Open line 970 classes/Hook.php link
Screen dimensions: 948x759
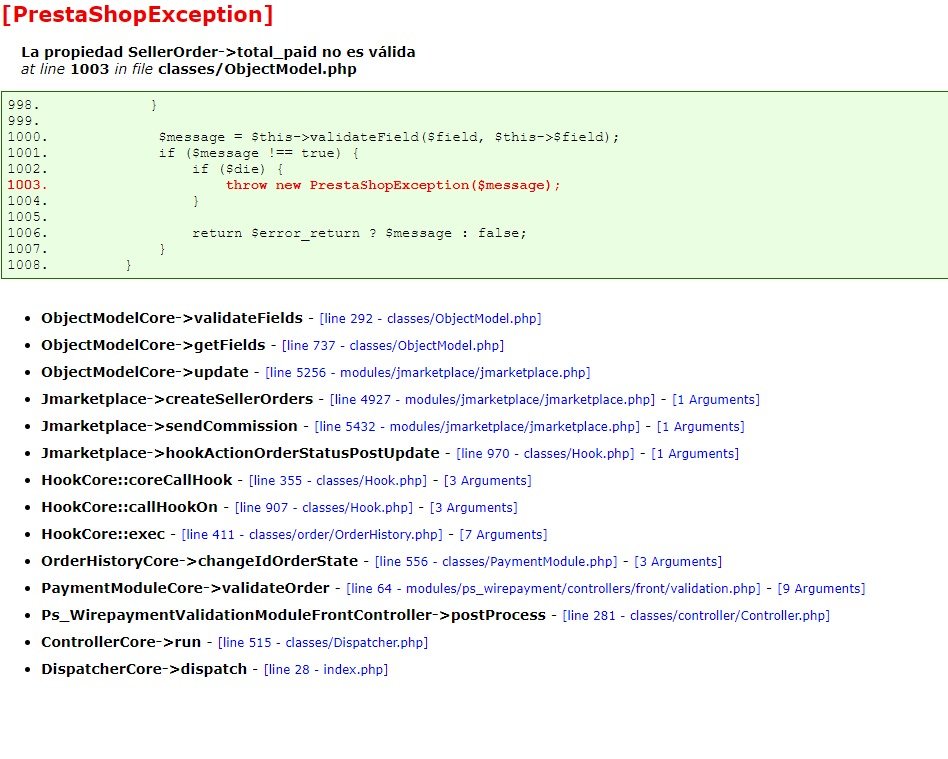545,454
